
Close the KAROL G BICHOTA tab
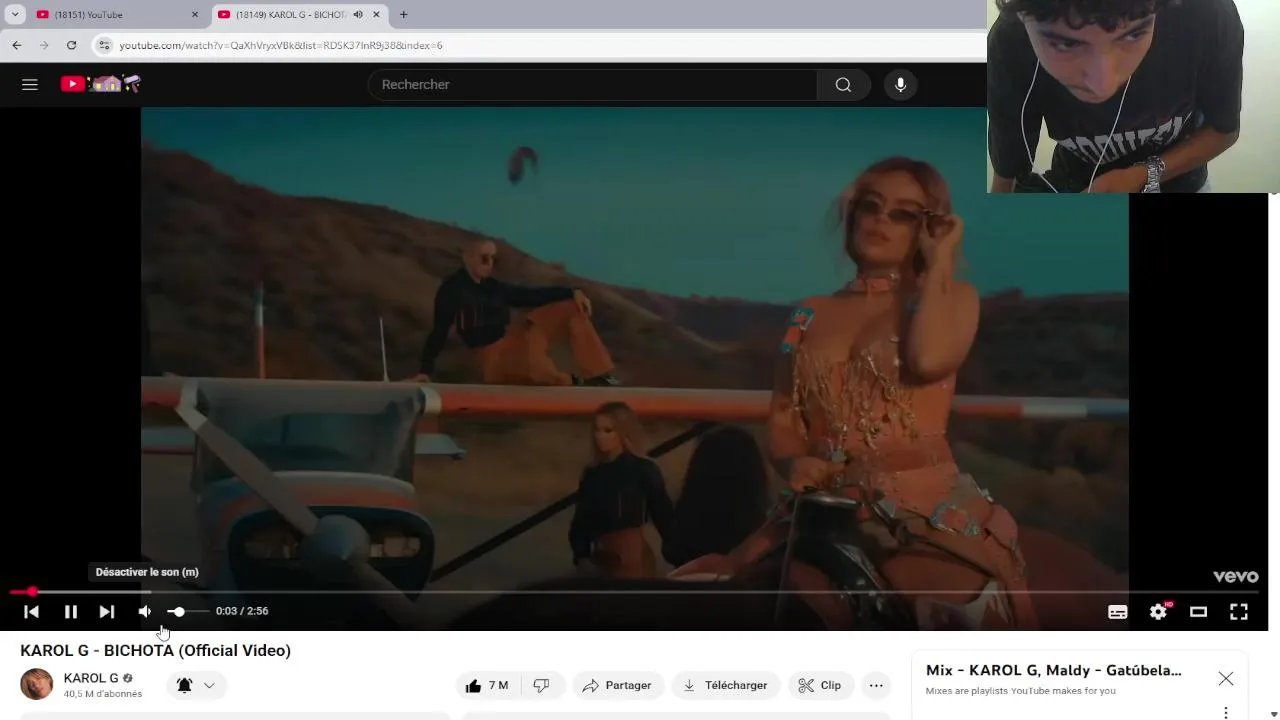[x=376, y=15]
